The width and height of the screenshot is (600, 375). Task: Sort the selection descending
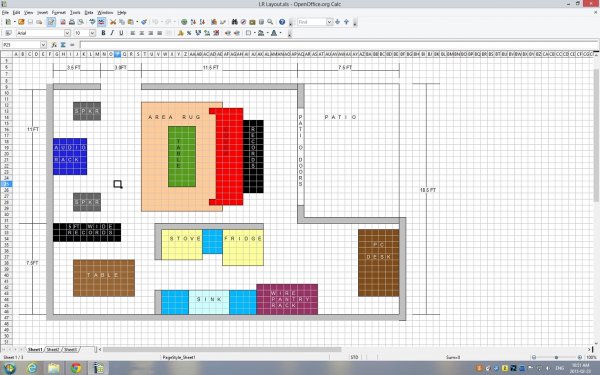(202, 22)
